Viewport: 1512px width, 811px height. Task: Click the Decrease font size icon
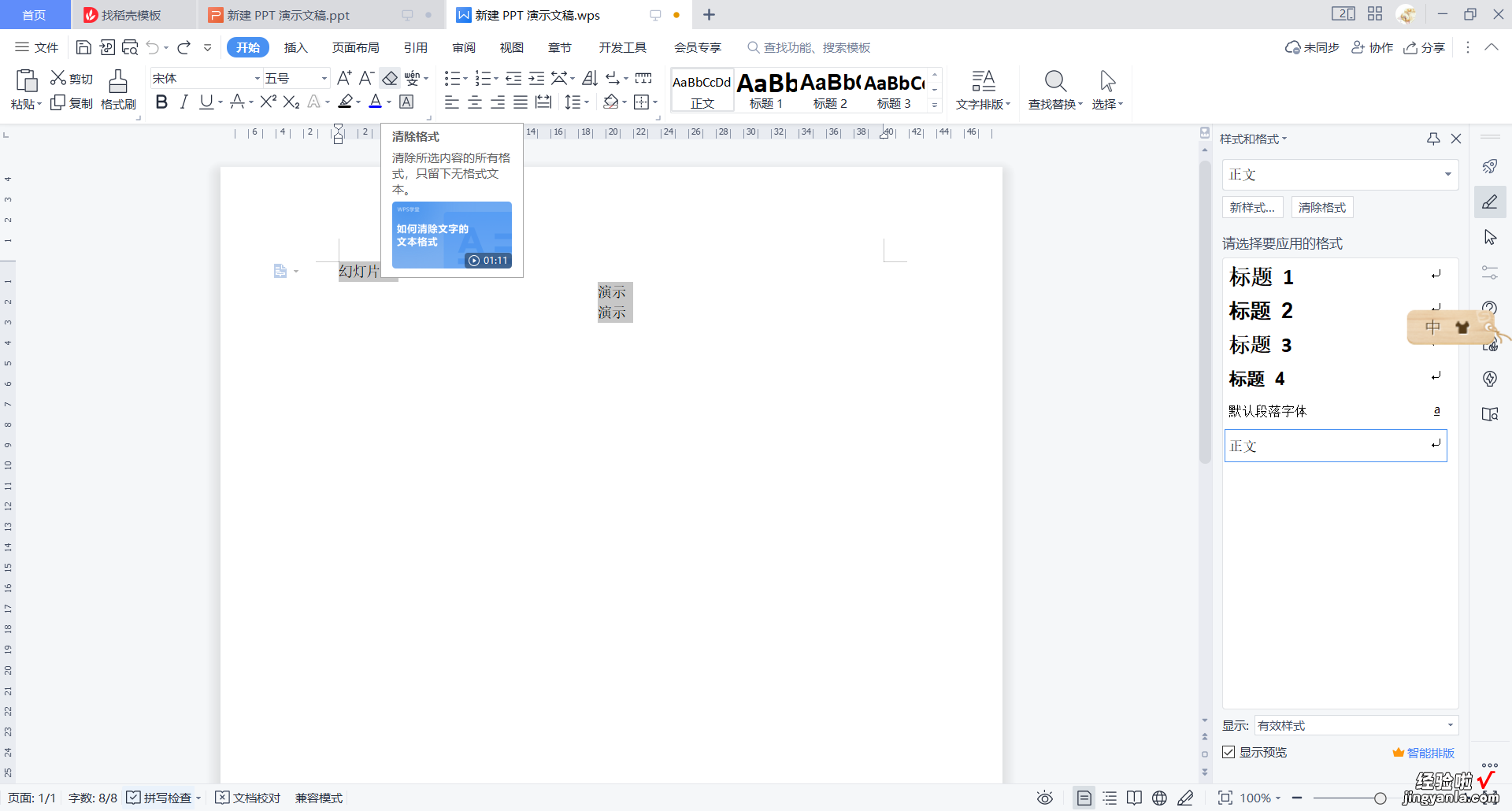tap(366, 78)
